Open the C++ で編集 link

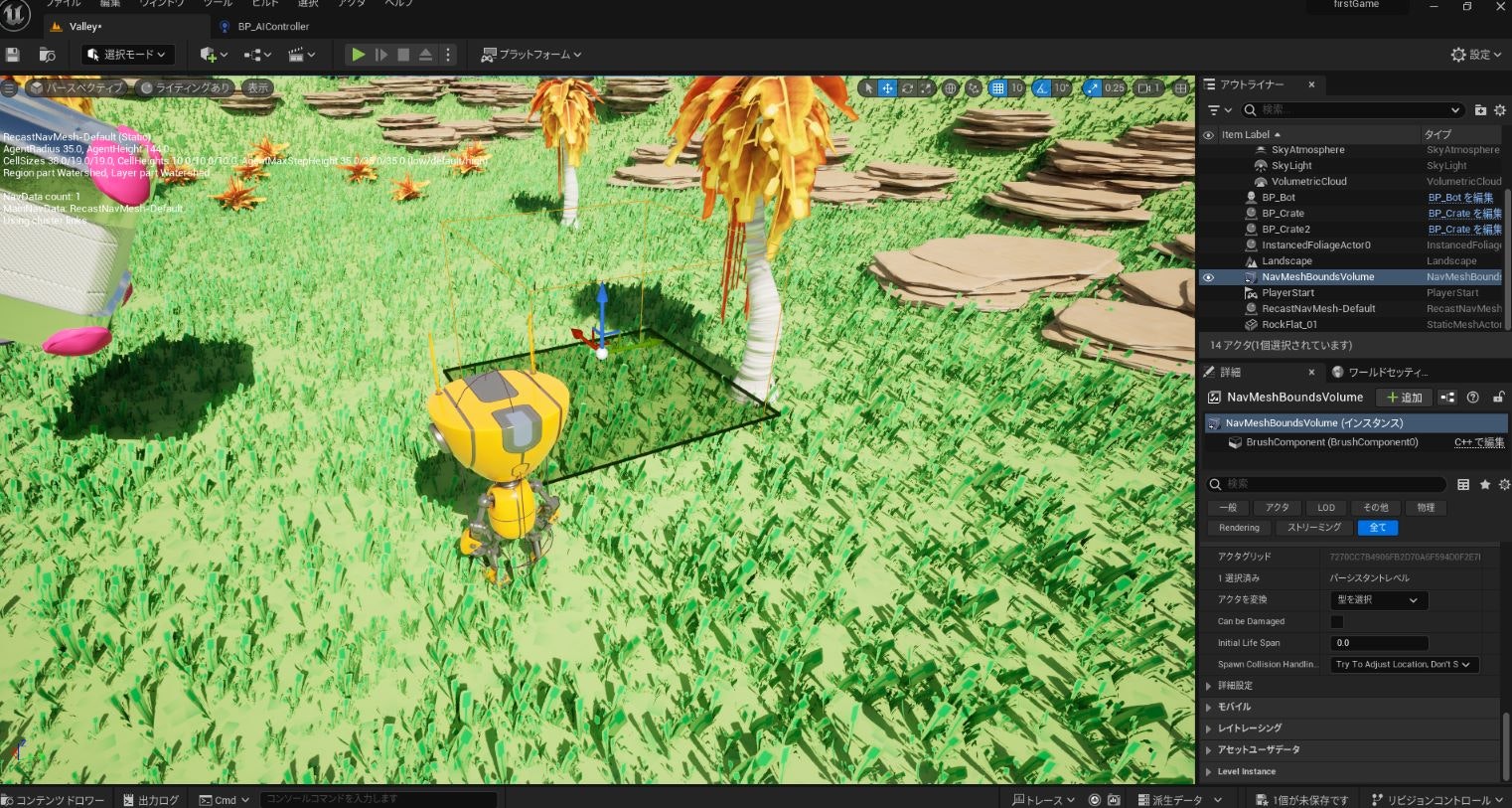pyautogui.click(x=1479, y=442)
